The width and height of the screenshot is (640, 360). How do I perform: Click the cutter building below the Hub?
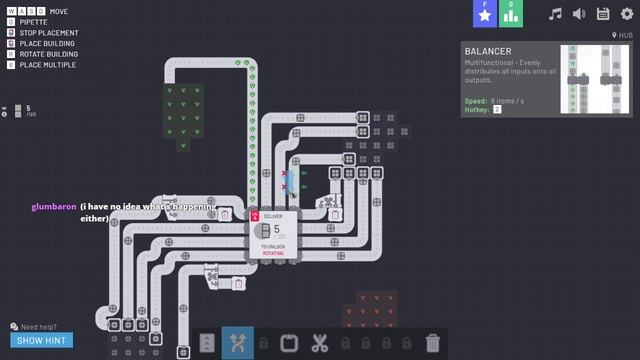point(211,276)
